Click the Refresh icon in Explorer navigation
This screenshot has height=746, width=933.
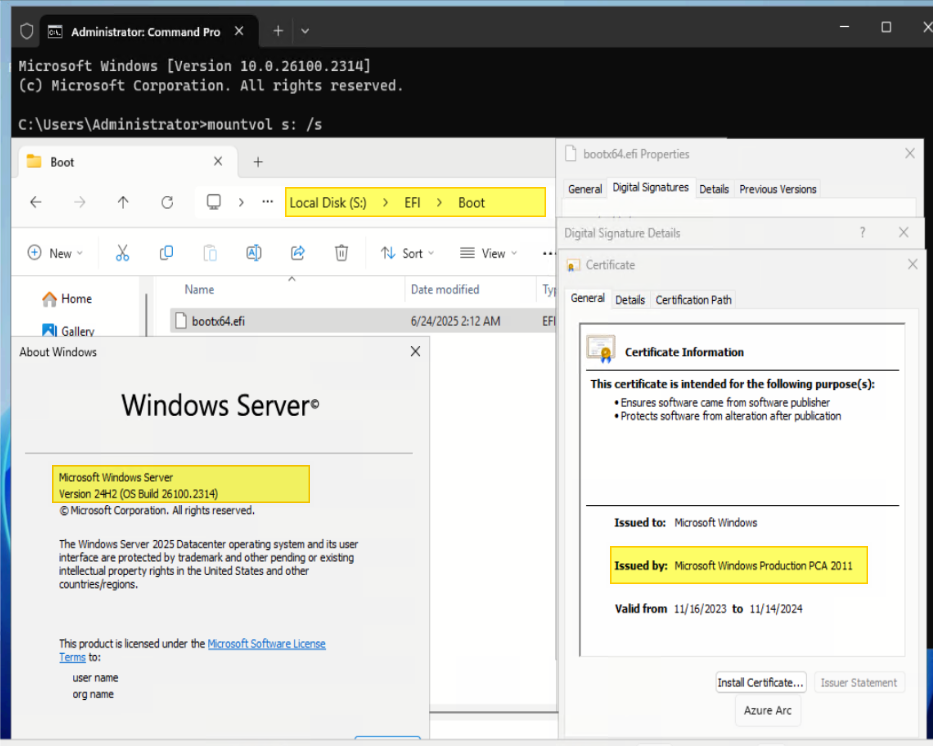(x=167, y=202)
